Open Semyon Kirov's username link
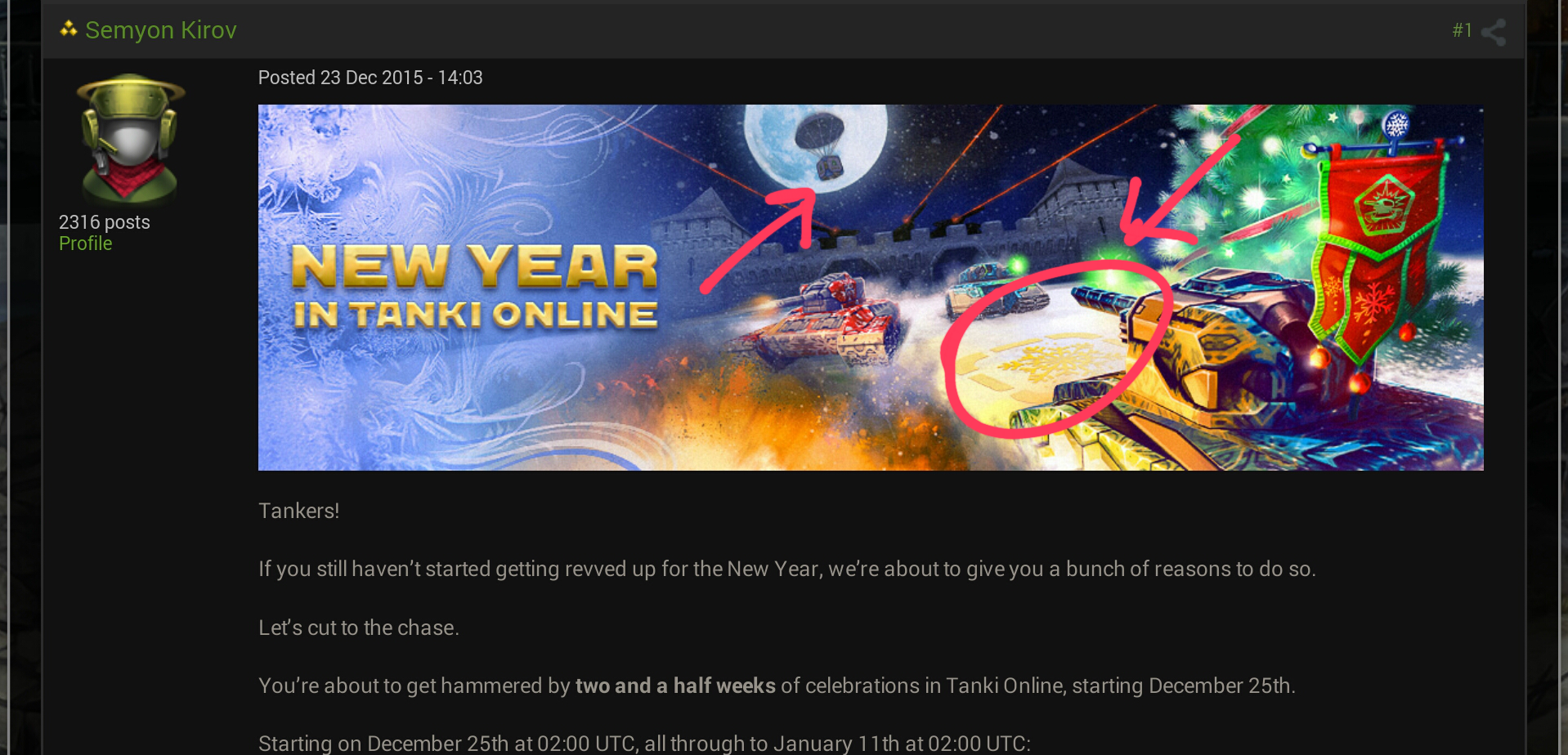Screen dimensions: 1568x755 [x=161, y=30]
